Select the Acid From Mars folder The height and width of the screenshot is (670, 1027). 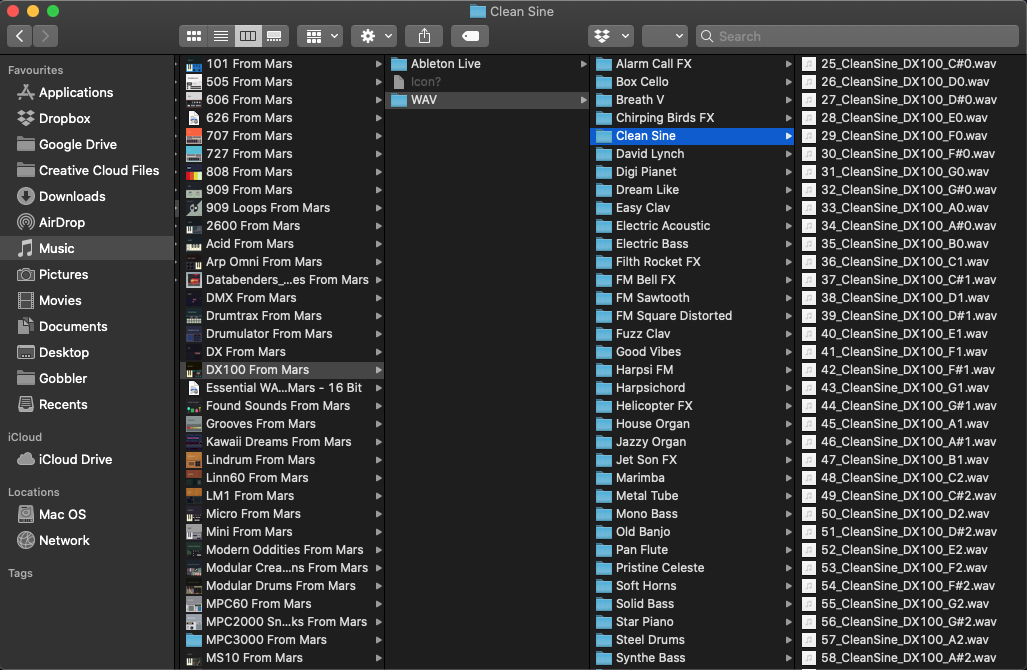point(282,244)
